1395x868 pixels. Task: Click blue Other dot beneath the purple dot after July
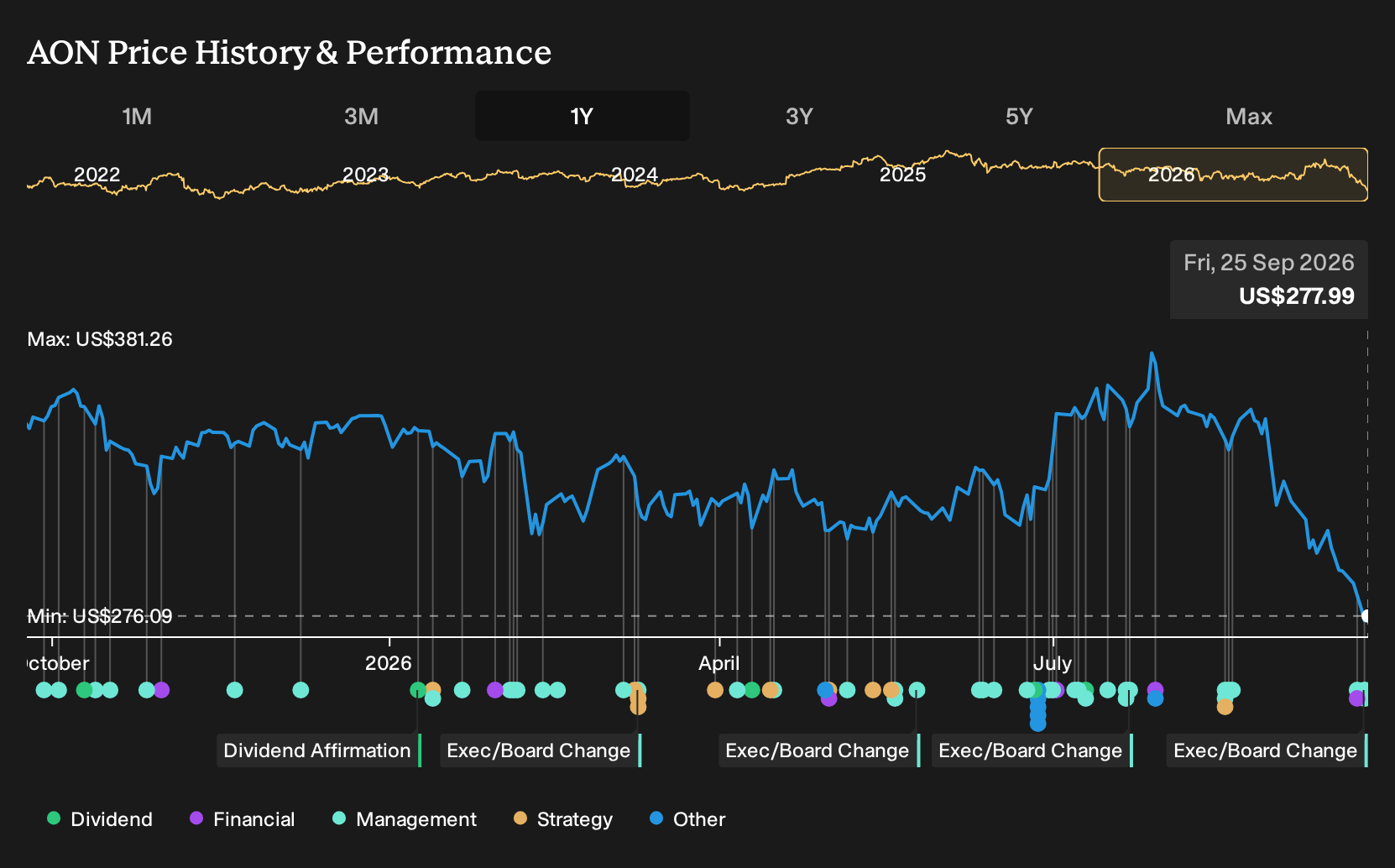pyautogui.click(x=1156, y=698)
